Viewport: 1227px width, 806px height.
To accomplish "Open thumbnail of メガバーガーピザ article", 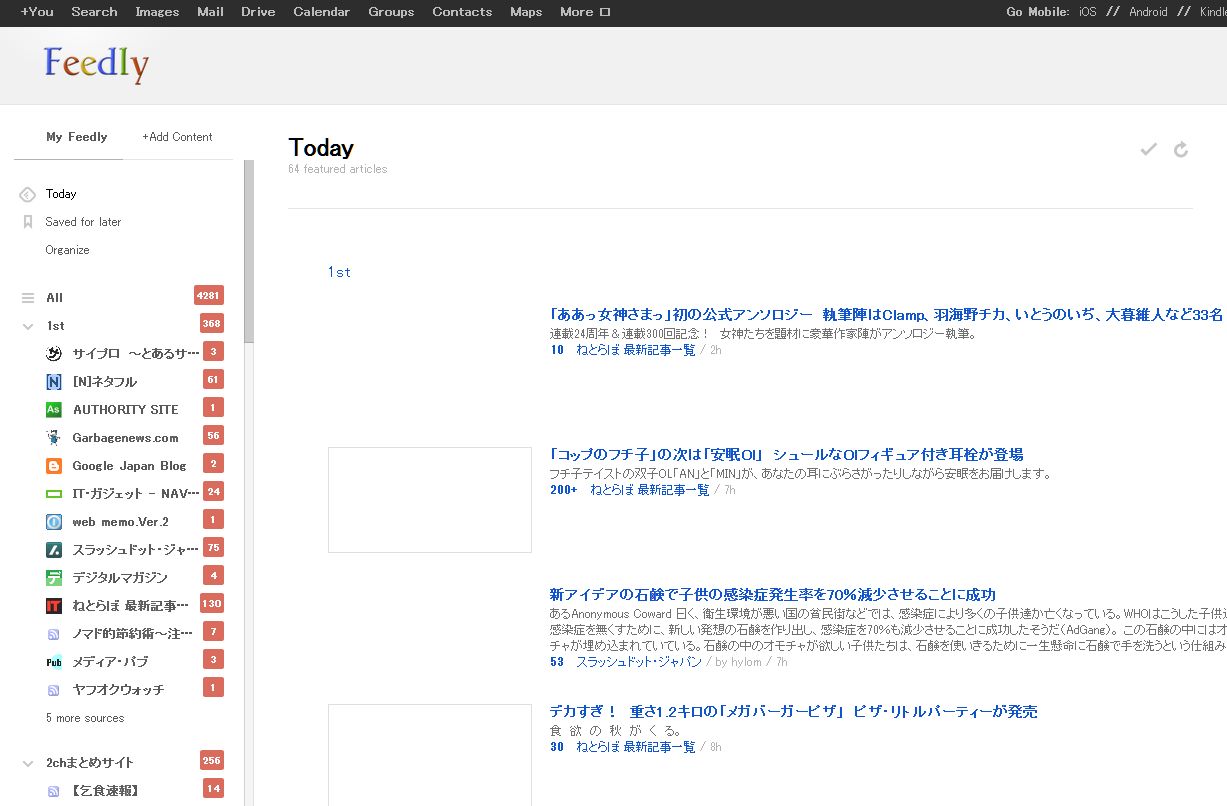I will point(430,755).
